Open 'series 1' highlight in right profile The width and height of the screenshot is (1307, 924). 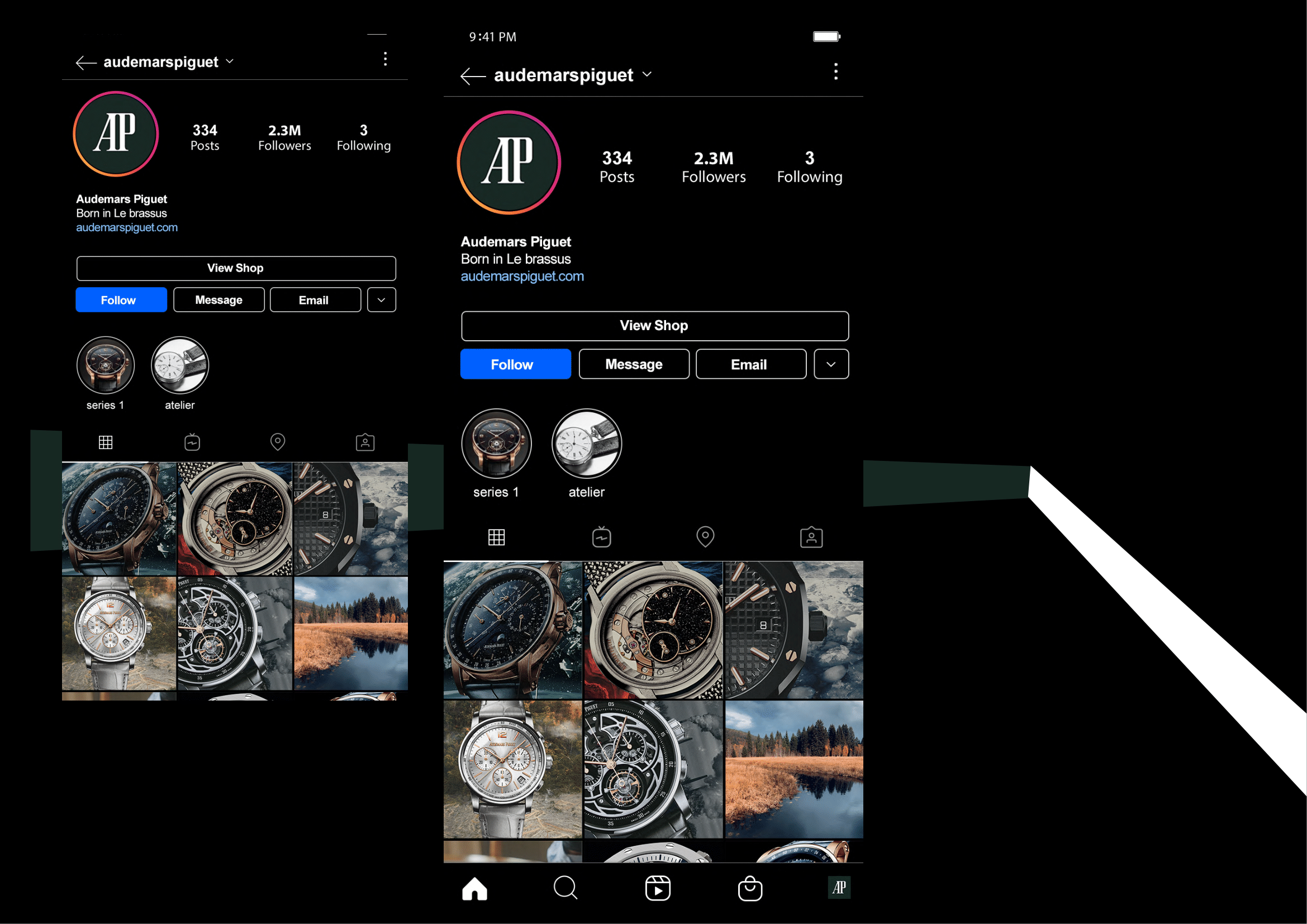pyautogui.click(x=496, y=443)
